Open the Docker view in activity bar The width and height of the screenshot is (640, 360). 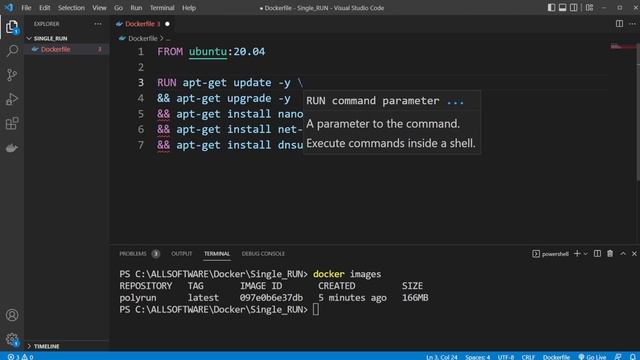[x=12, y=148]
